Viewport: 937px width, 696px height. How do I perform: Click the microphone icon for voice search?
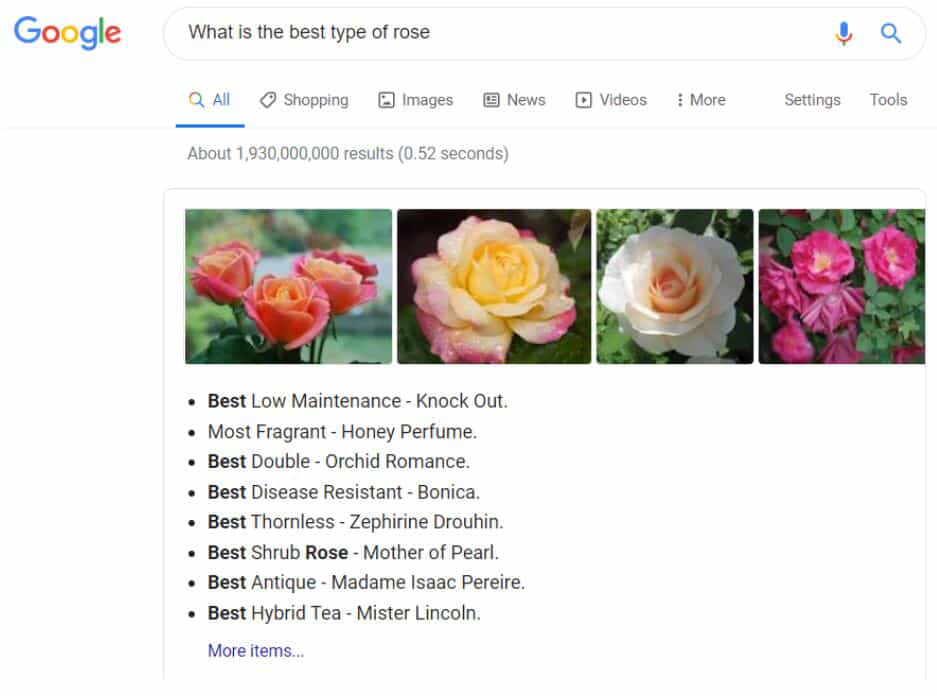(844, 33)
